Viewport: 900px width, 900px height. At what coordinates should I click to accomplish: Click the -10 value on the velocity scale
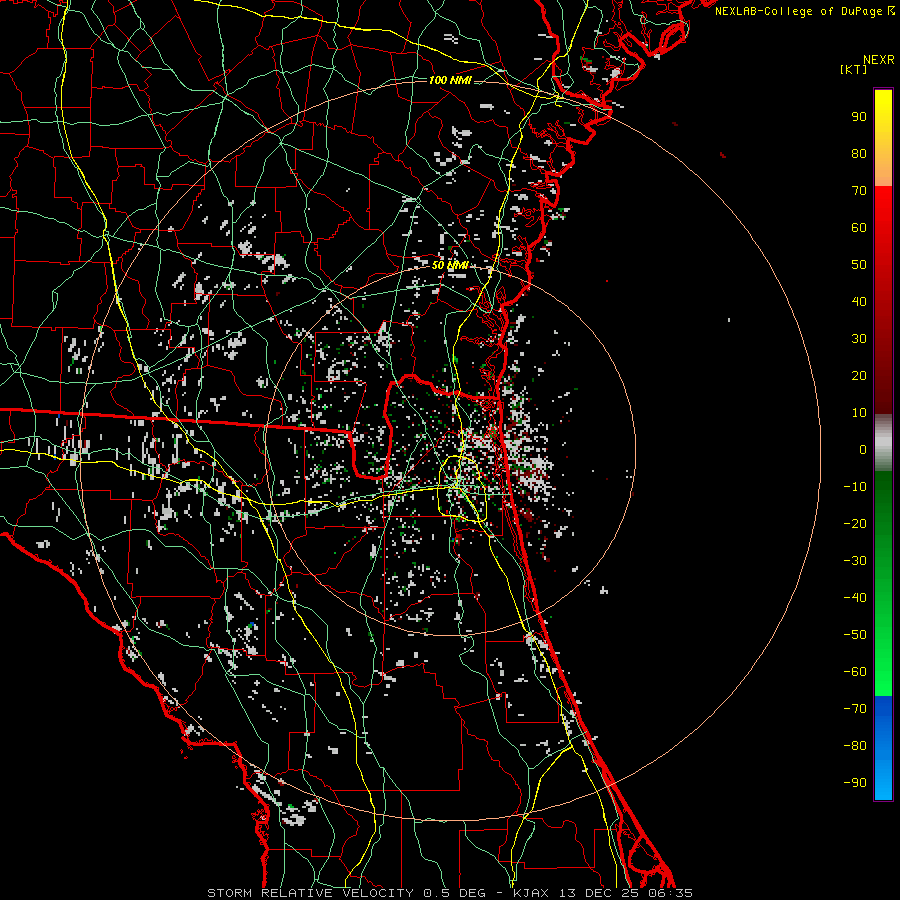tap(855, 487)
